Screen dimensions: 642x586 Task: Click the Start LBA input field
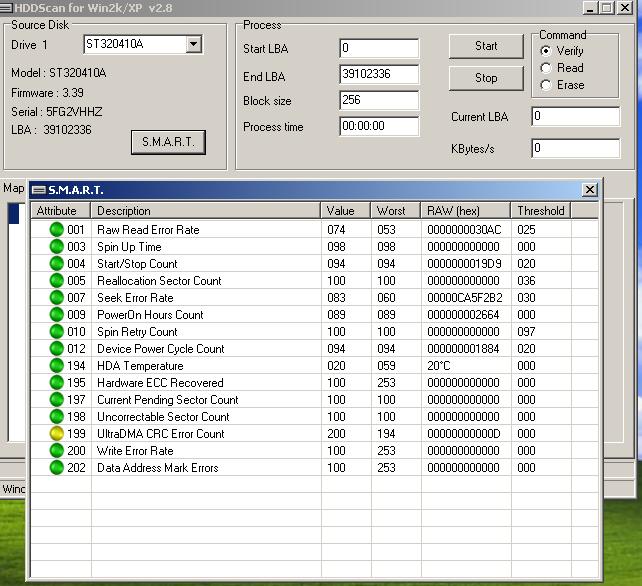coord(379,48)
